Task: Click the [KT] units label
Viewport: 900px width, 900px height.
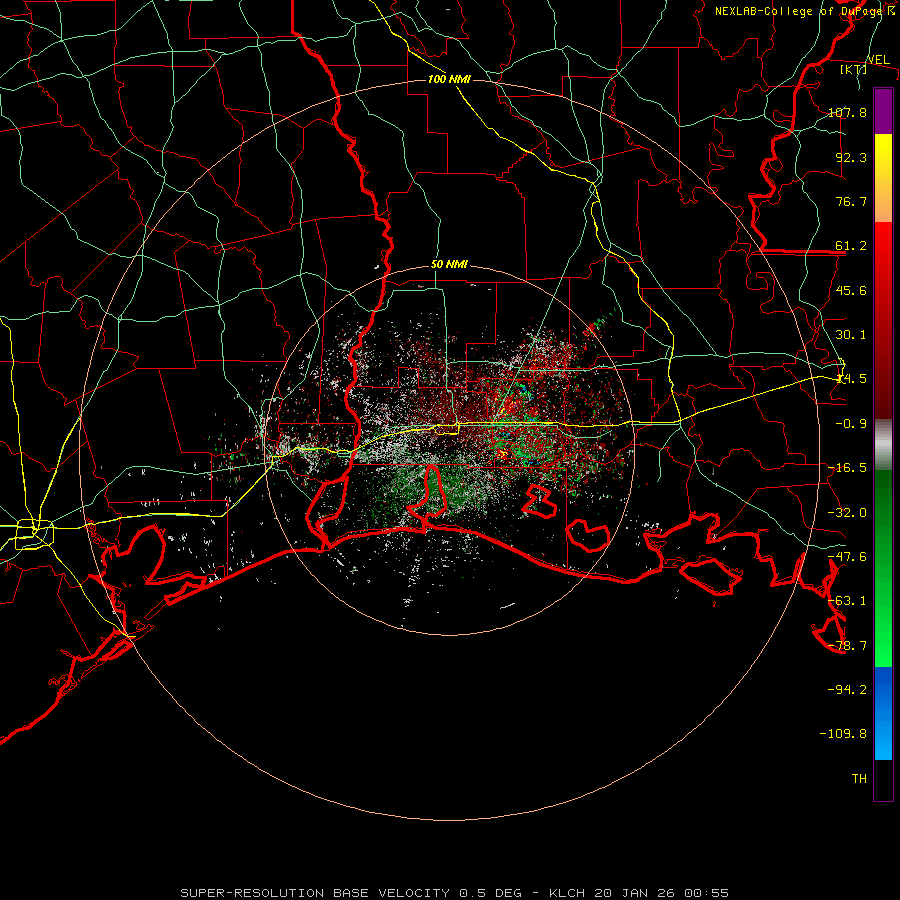Action: pyautogui.click(x=853, y=69)
